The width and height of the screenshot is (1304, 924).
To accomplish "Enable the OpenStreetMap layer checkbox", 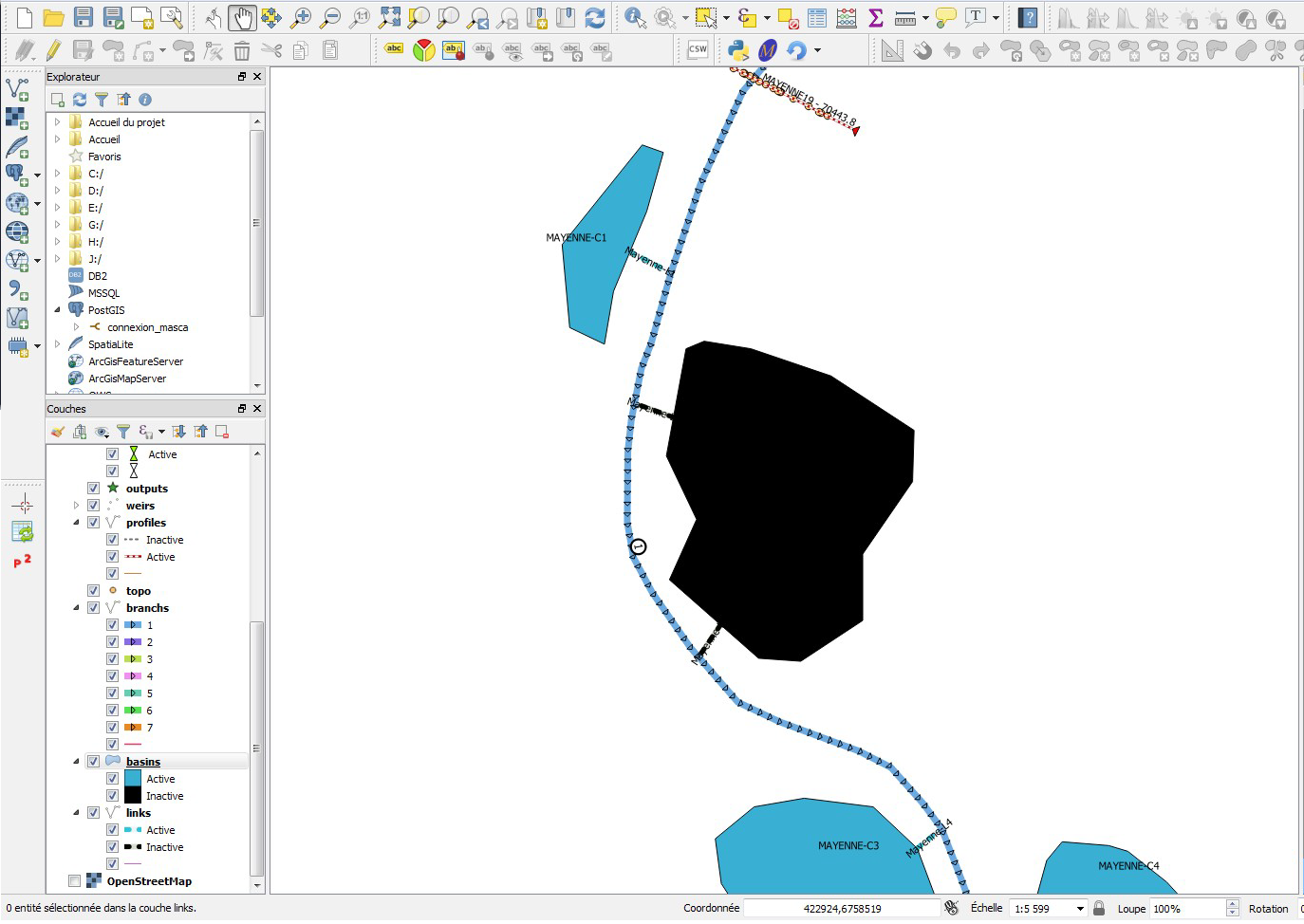I will click(74, 881).
